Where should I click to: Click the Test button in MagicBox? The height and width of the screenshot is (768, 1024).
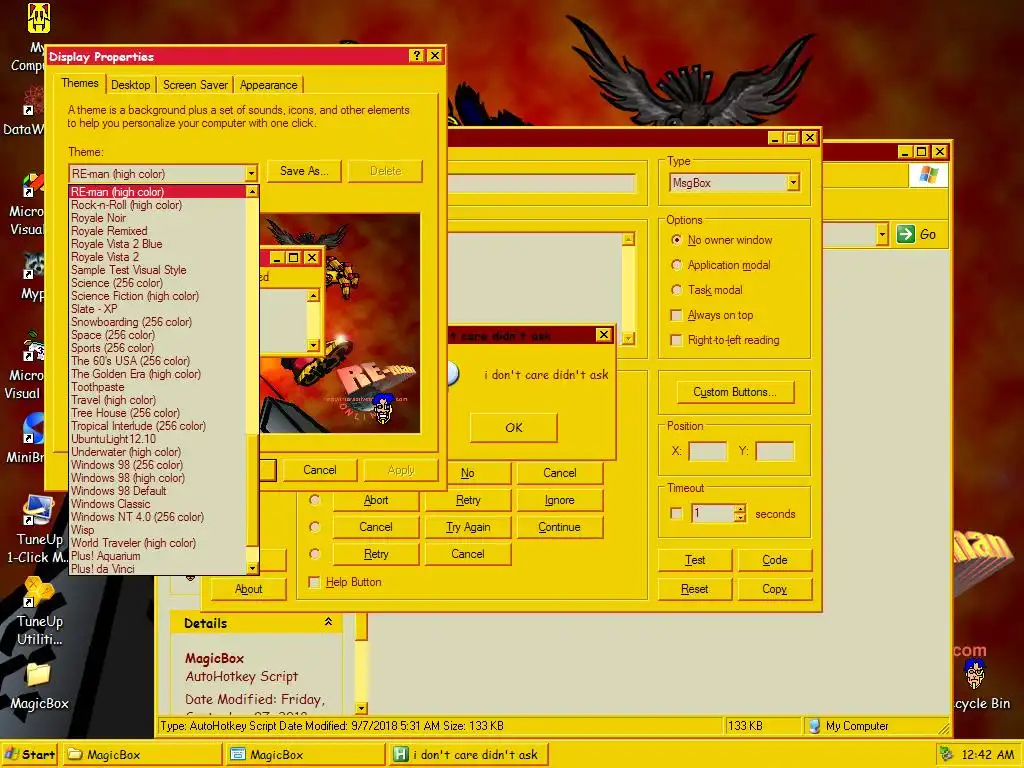[695, 560]
